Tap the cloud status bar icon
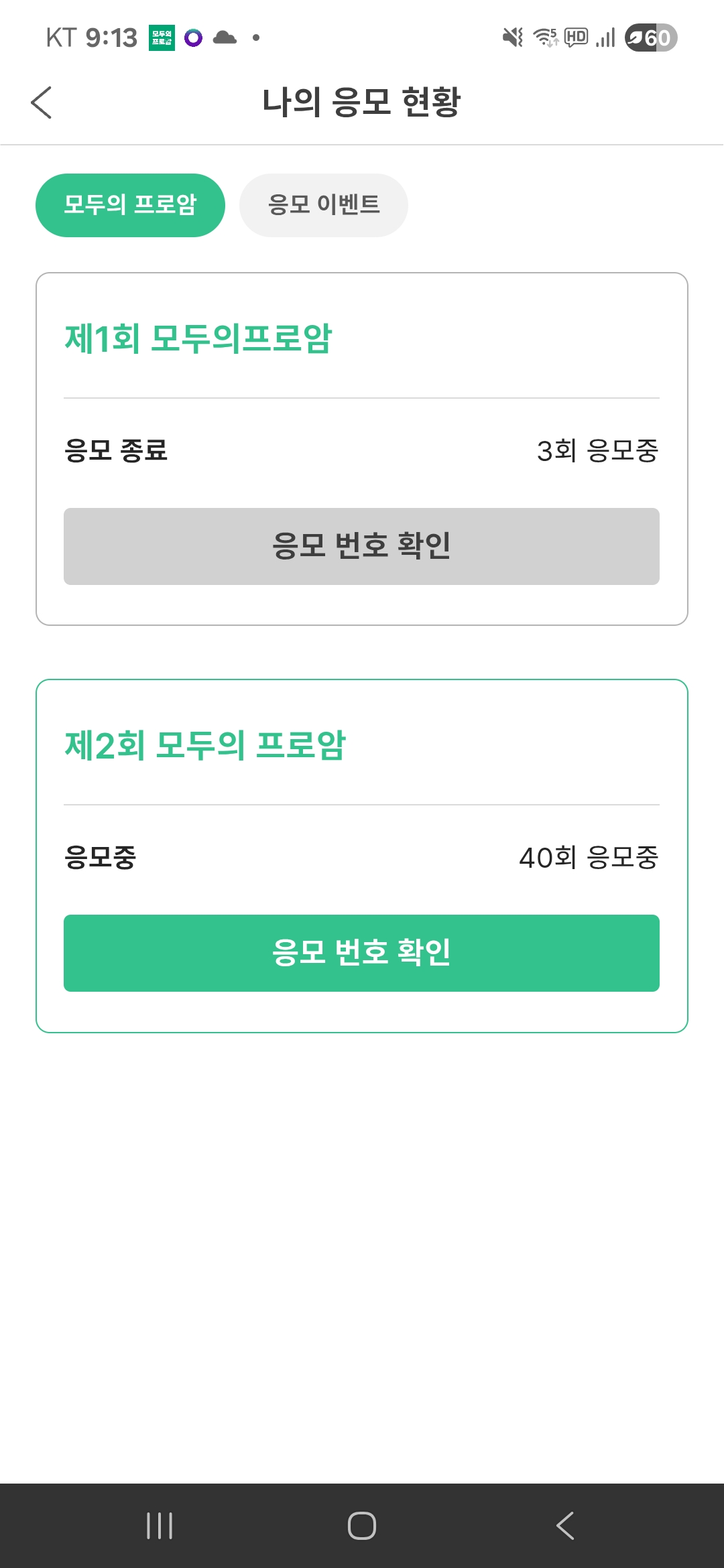Image resolution: width=724 pixels, height=1568 pixels. click(225, 38)
